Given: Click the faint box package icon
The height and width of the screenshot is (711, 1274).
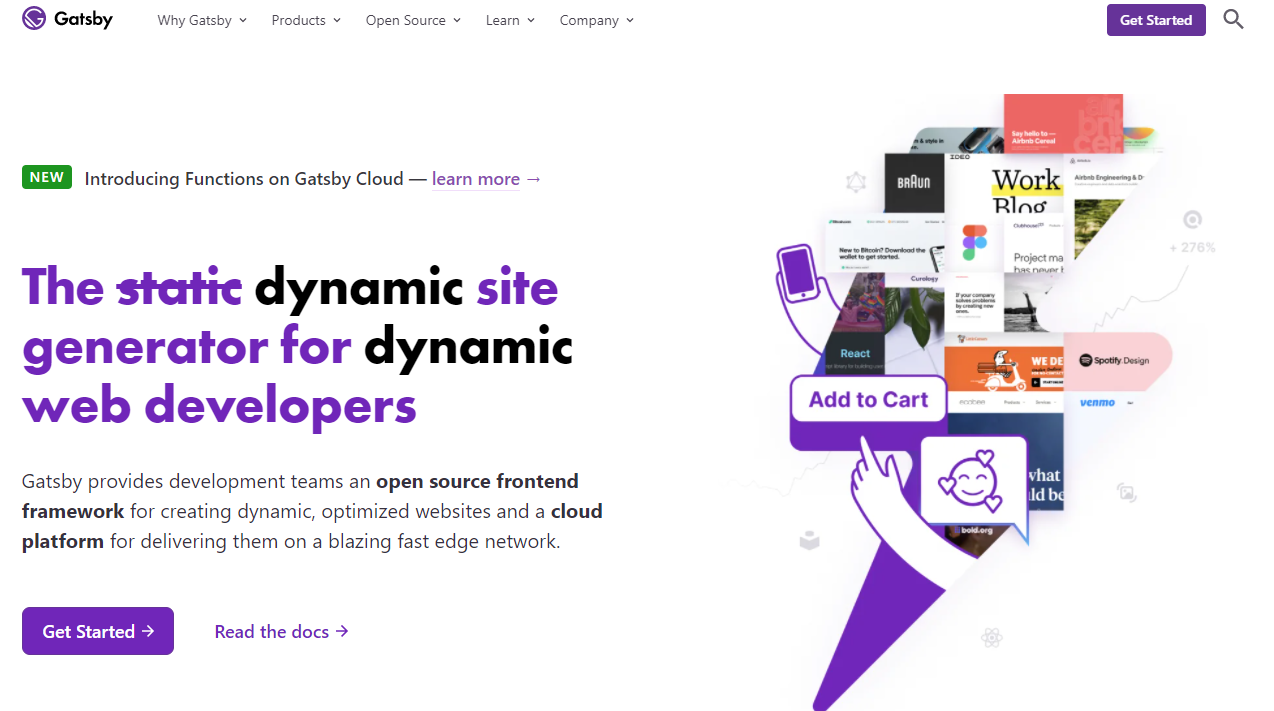Looking at the screenshot, I should [809, 540].
